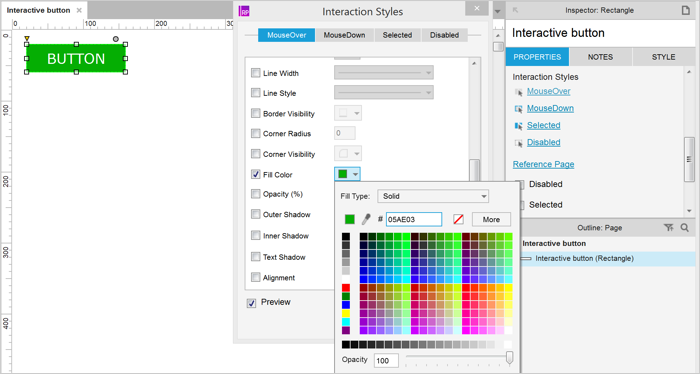700x374 pixels.
Task: Uncheck the Preview checkbox
Action: click(x=251, y=303)
